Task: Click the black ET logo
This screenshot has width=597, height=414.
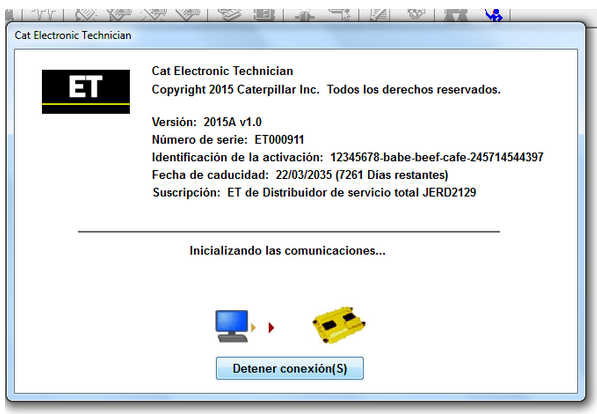Action: pyautogui.click(x=86, y=91)
